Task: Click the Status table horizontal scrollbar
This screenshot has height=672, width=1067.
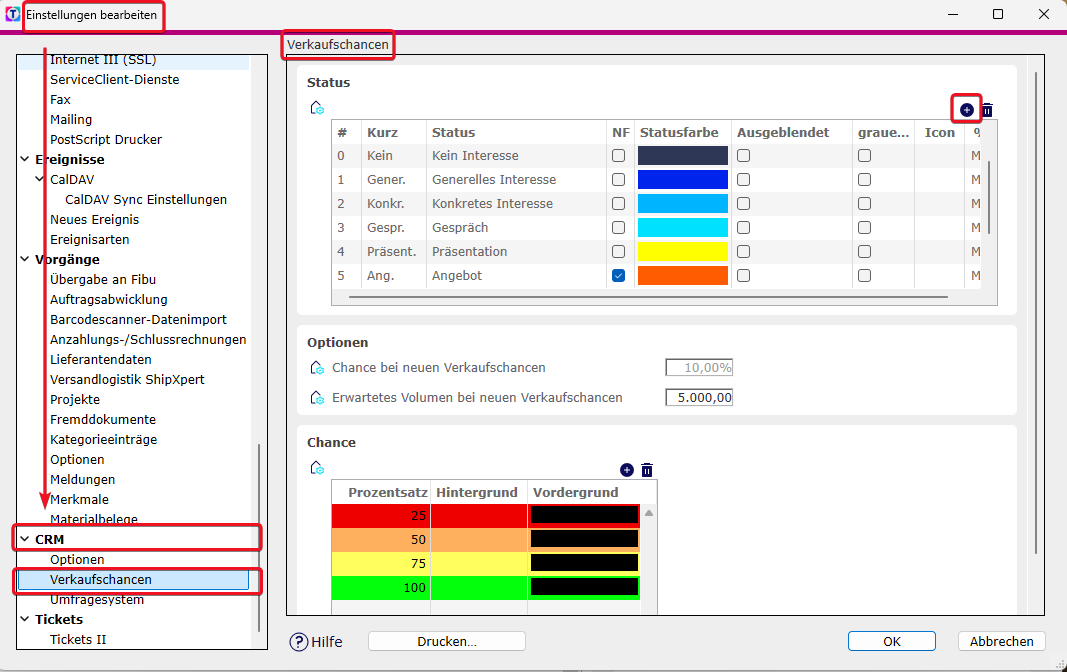Action: 648,297
